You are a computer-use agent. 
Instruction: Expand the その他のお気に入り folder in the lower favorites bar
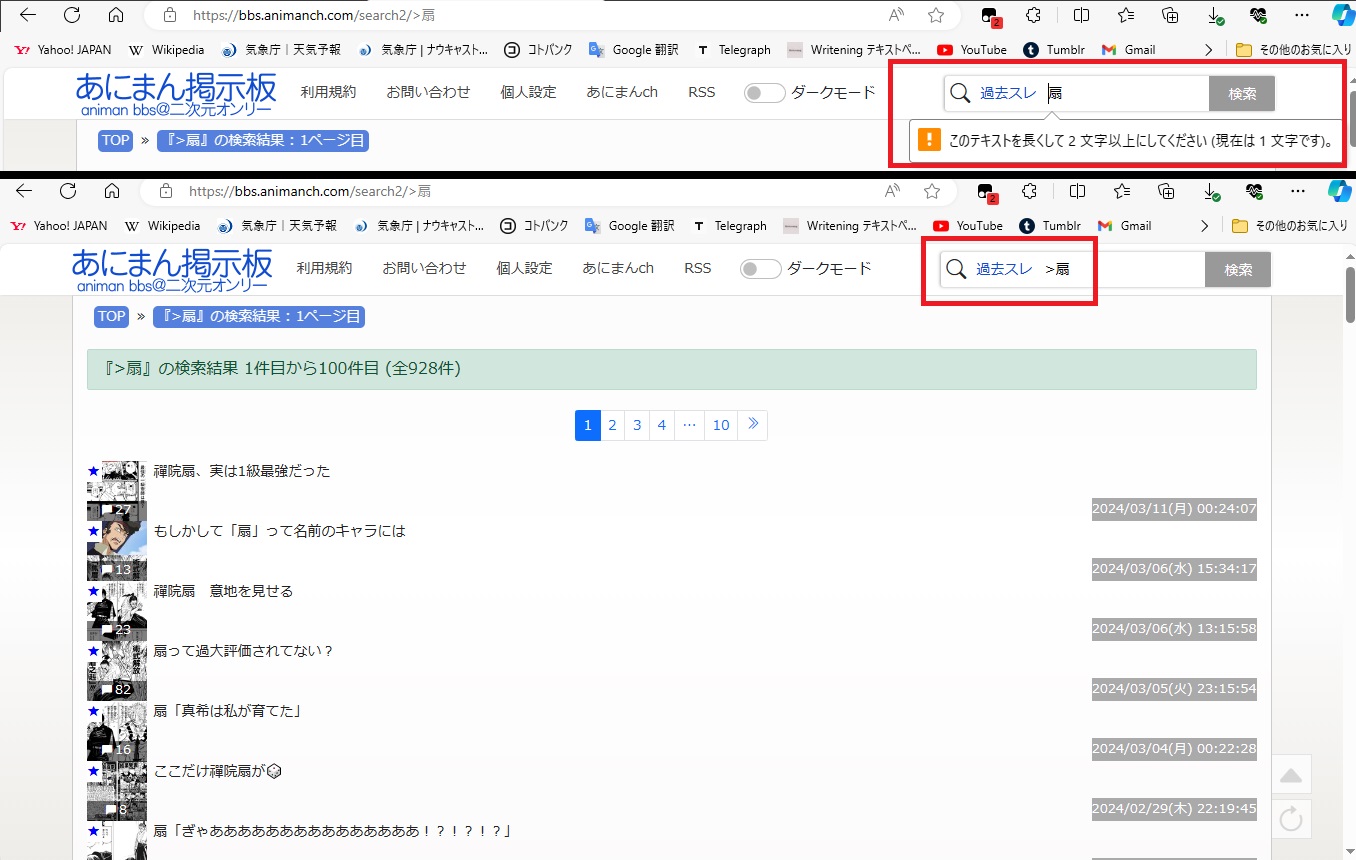click(1290, 226)
